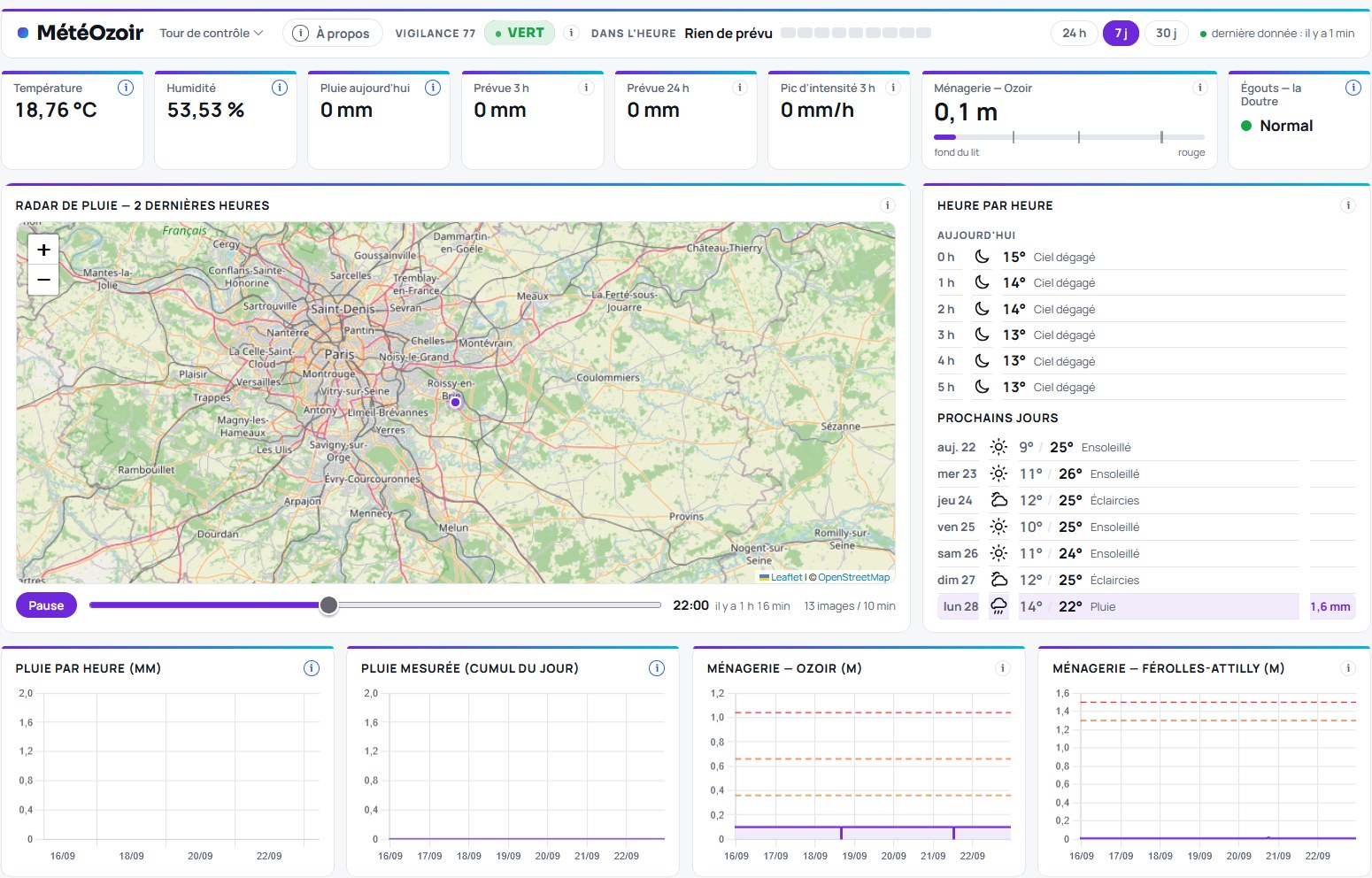Click the moon icon for 0 h
The image size is (1372, 878).
[982, 257]
